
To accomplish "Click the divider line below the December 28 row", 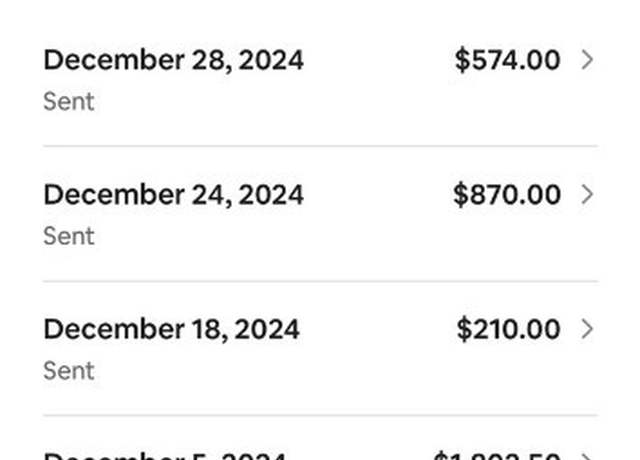I will [320, 146].
